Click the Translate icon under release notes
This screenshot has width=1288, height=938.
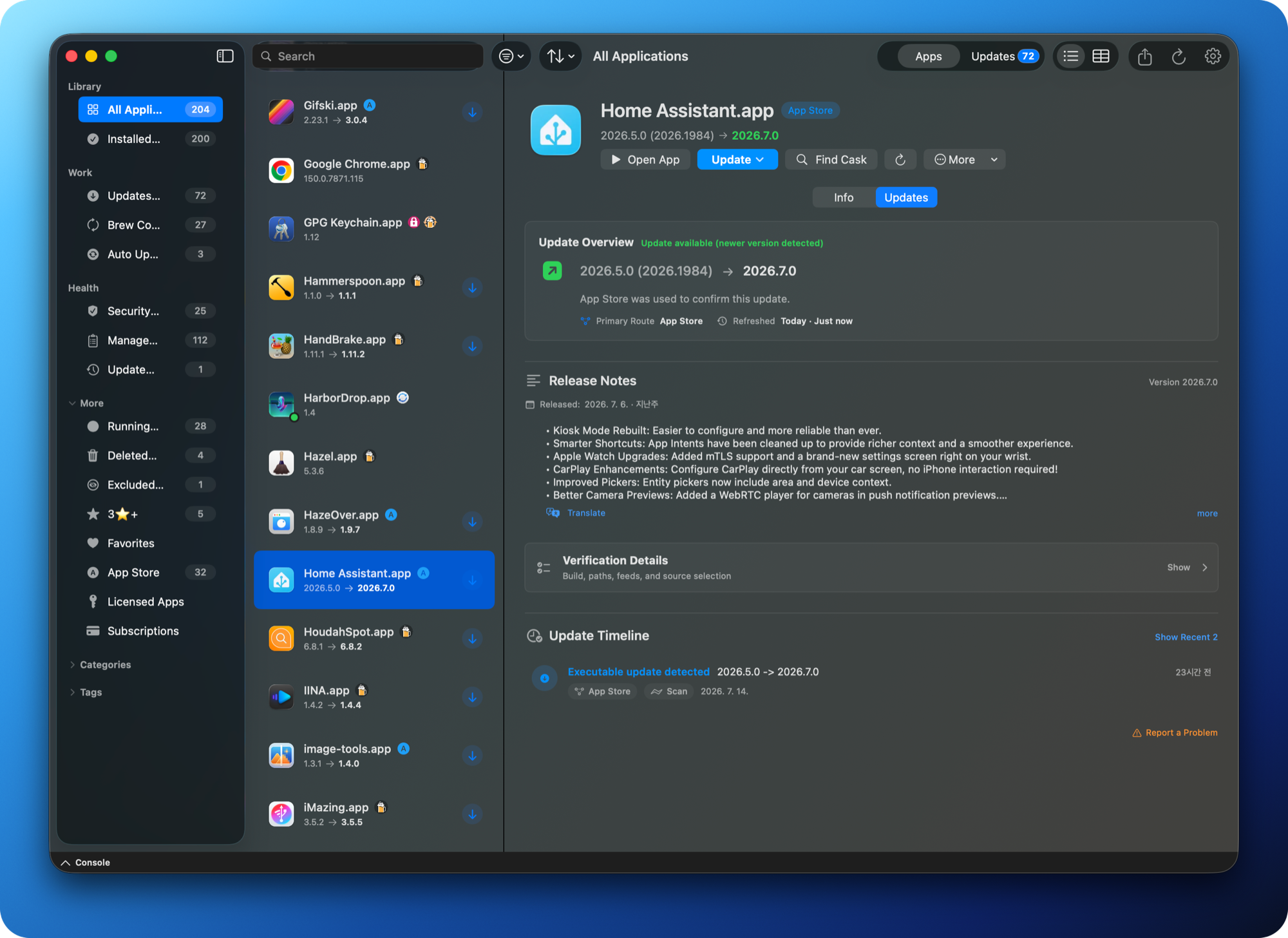[x=553, y=513]
